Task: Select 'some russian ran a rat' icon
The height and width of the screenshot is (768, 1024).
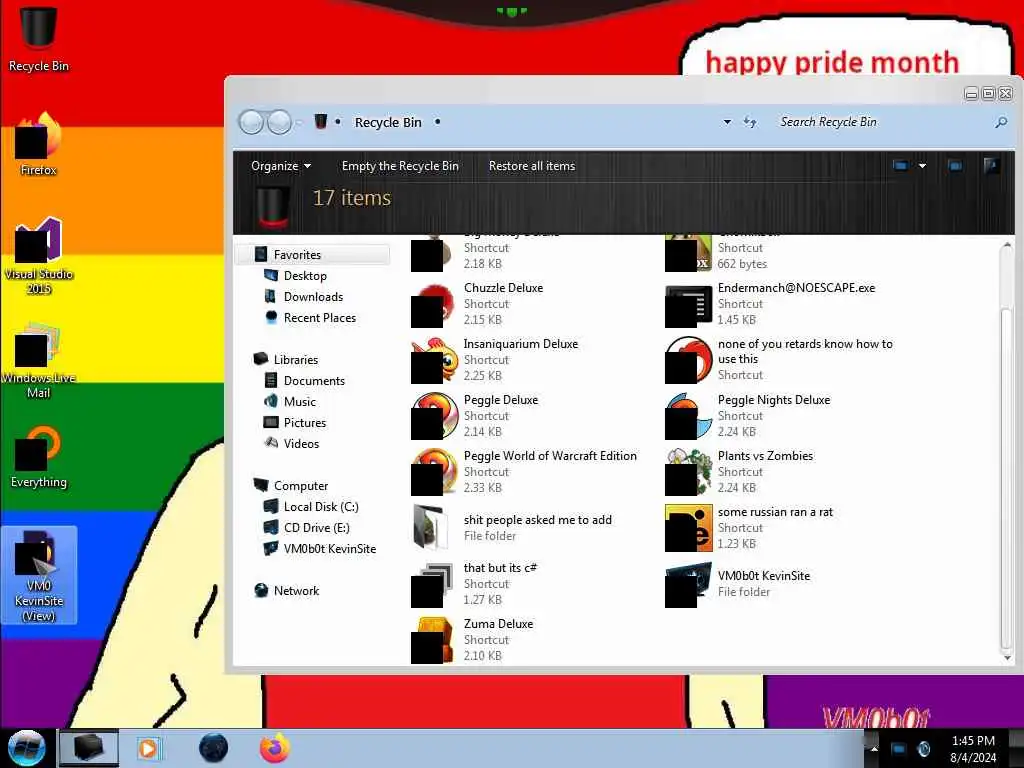Action: 688,528
